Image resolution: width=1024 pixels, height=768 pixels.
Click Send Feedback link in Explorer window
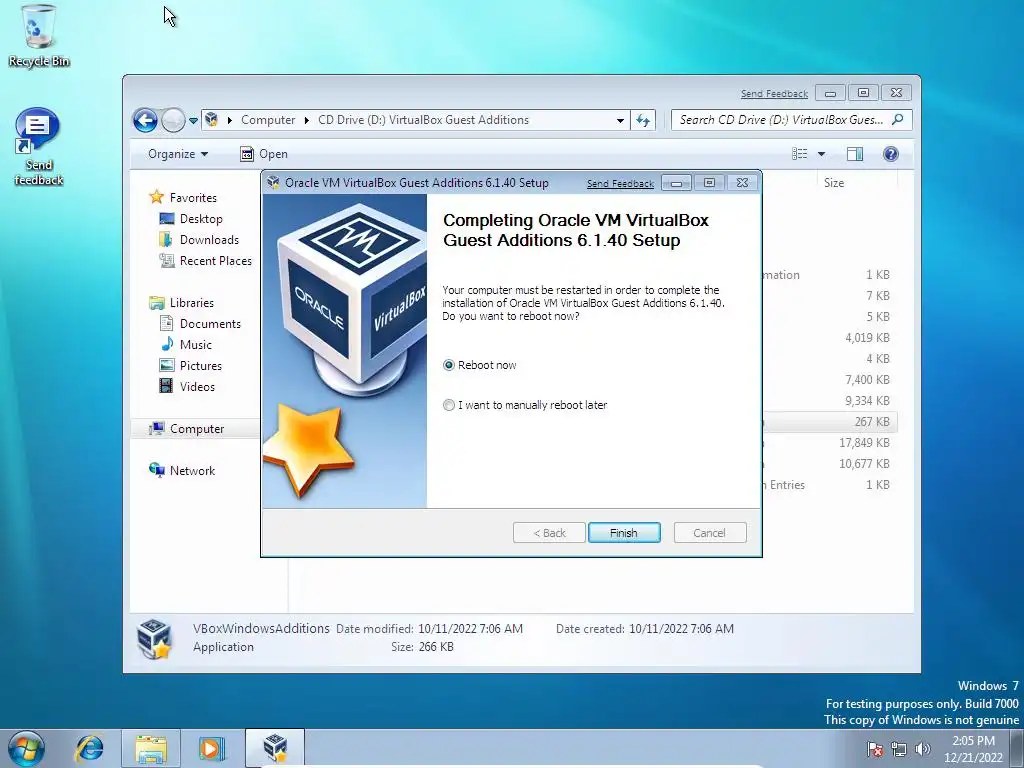point(774,93)
